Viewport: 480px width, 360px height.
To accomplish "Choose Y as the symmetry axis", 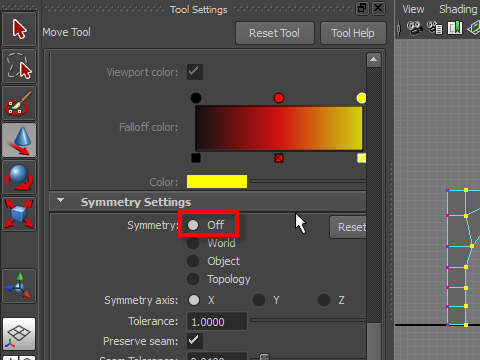I will [x=266, y=300].
